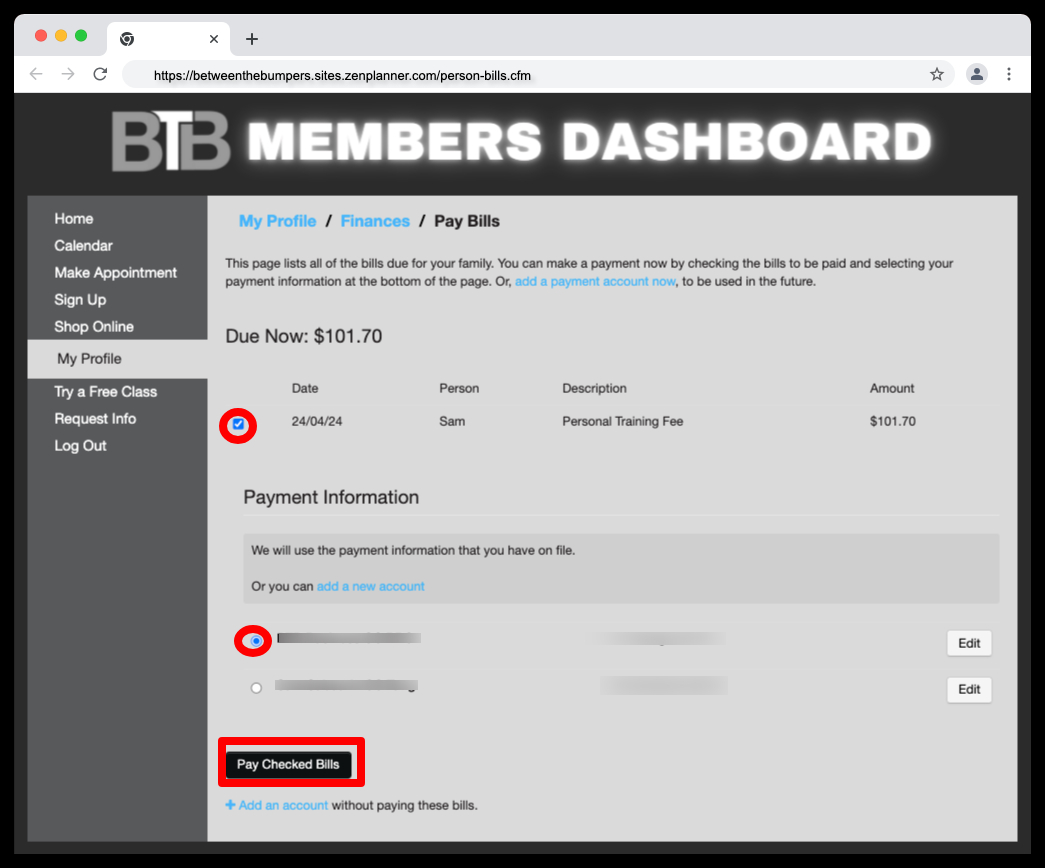1045x868 pixels.
Task: Close the current browser tab
Action: (x=214, y=39)
